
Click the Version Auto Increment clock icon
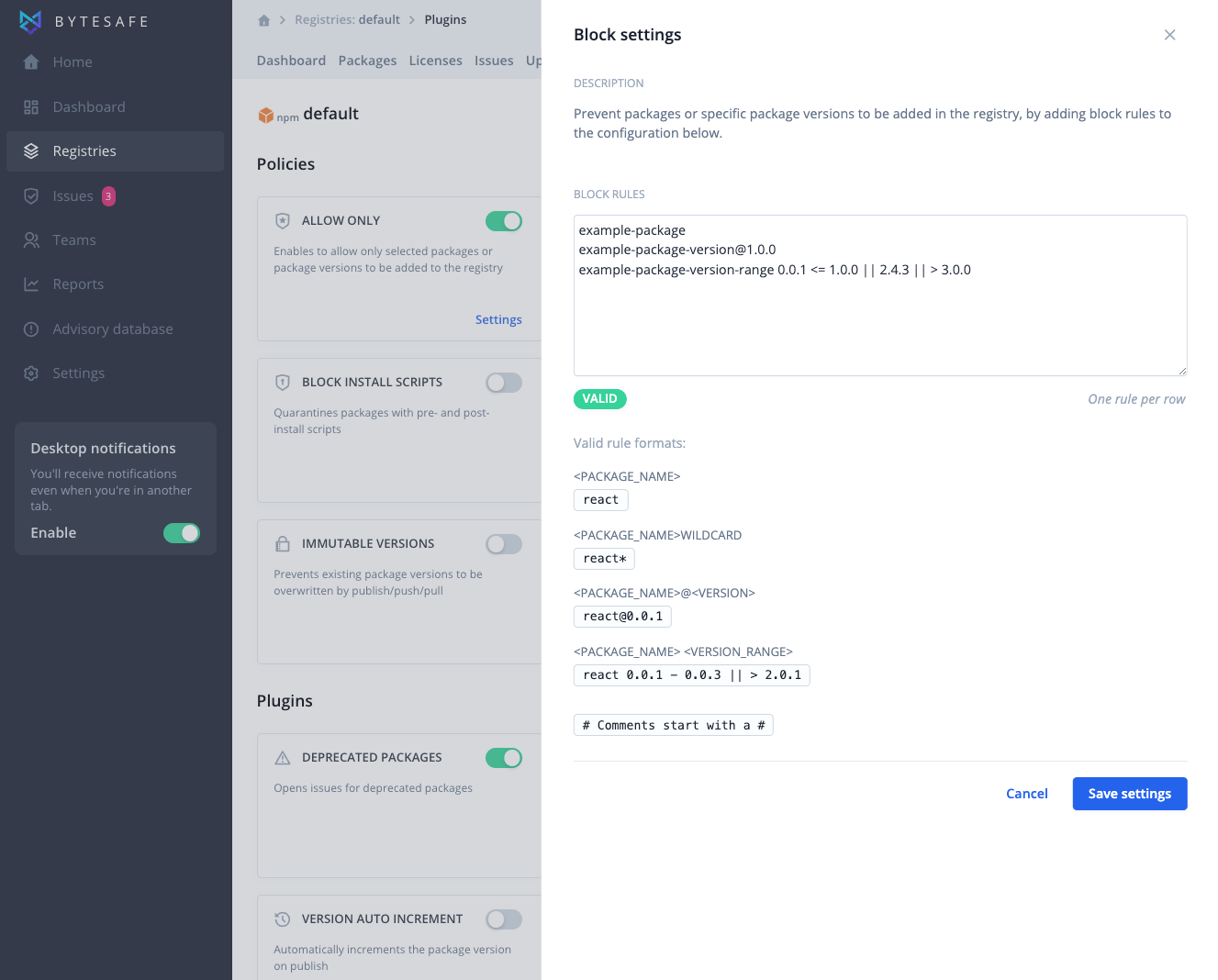[x=283, y=919]
